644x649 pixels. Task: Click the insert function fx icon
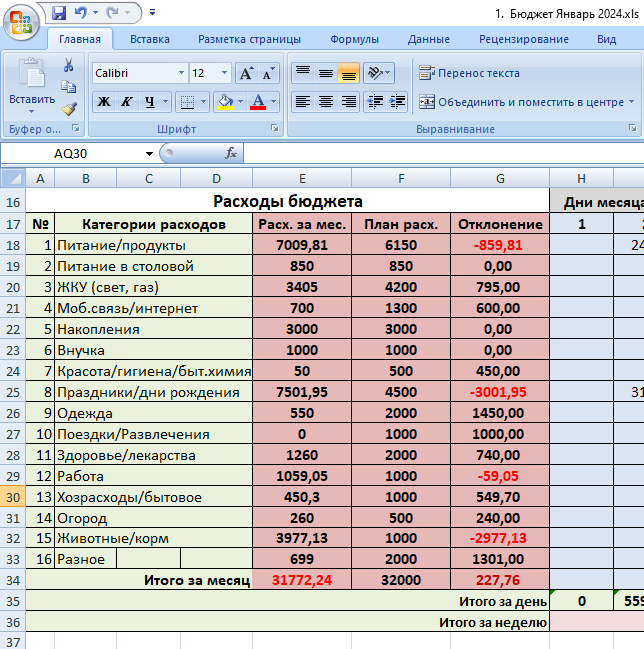coord(231,153)
